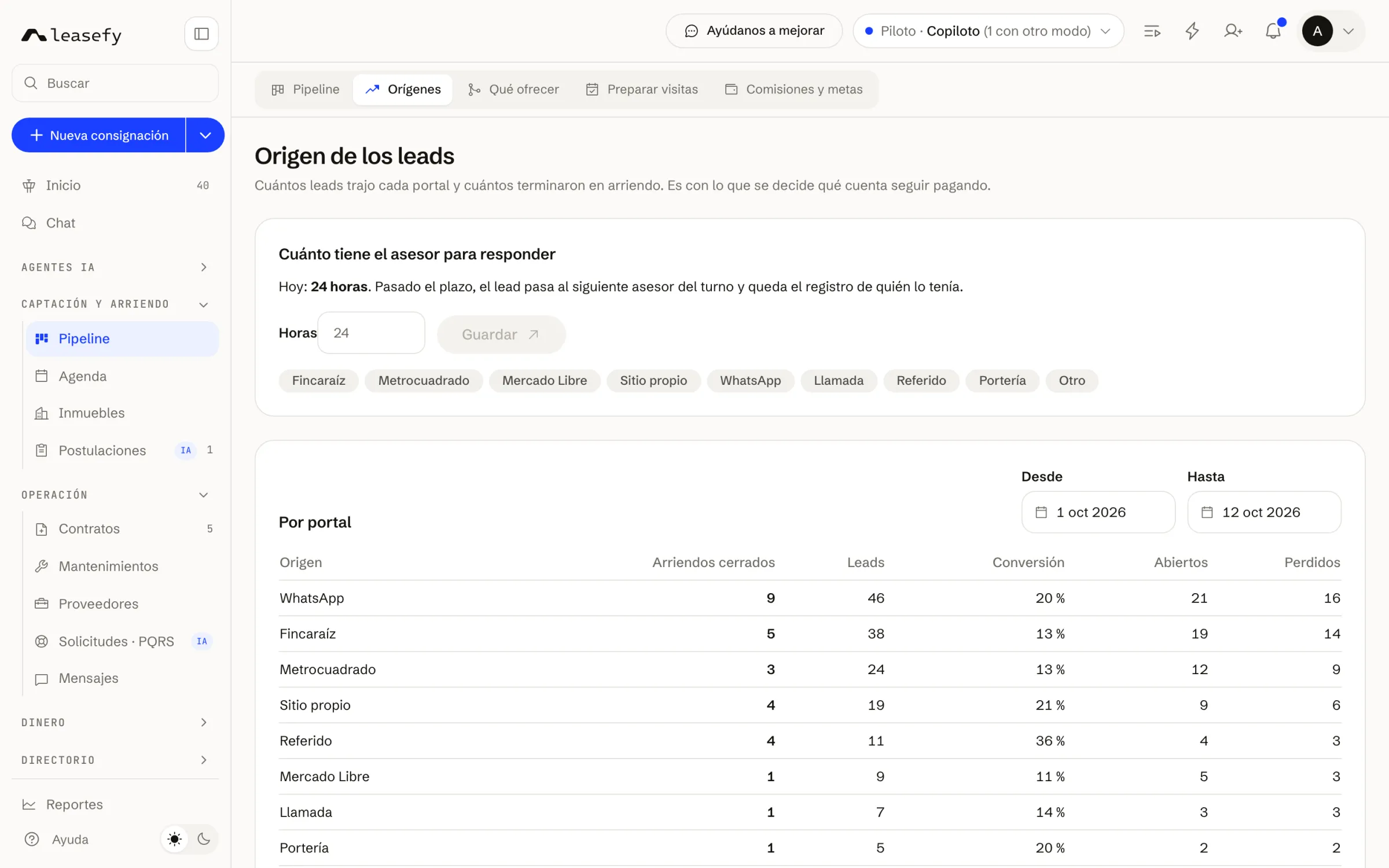This screenshot has width=1389, height=868.
Task: Open Proveedores in the sidebar
Action: (122, 604)
